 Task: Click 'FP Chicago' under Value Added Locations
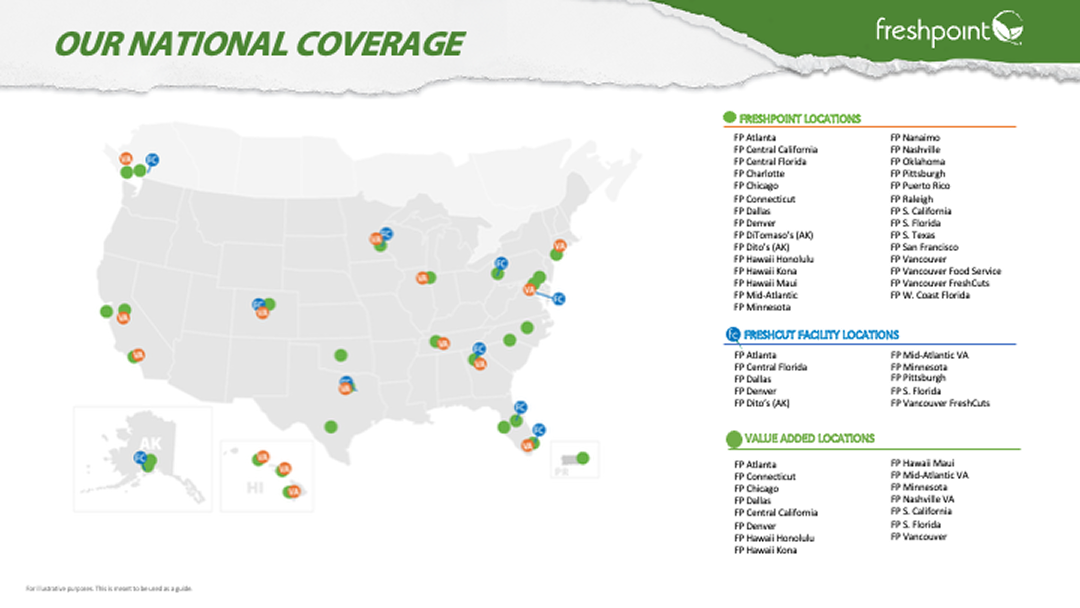[x=756, y=489]
